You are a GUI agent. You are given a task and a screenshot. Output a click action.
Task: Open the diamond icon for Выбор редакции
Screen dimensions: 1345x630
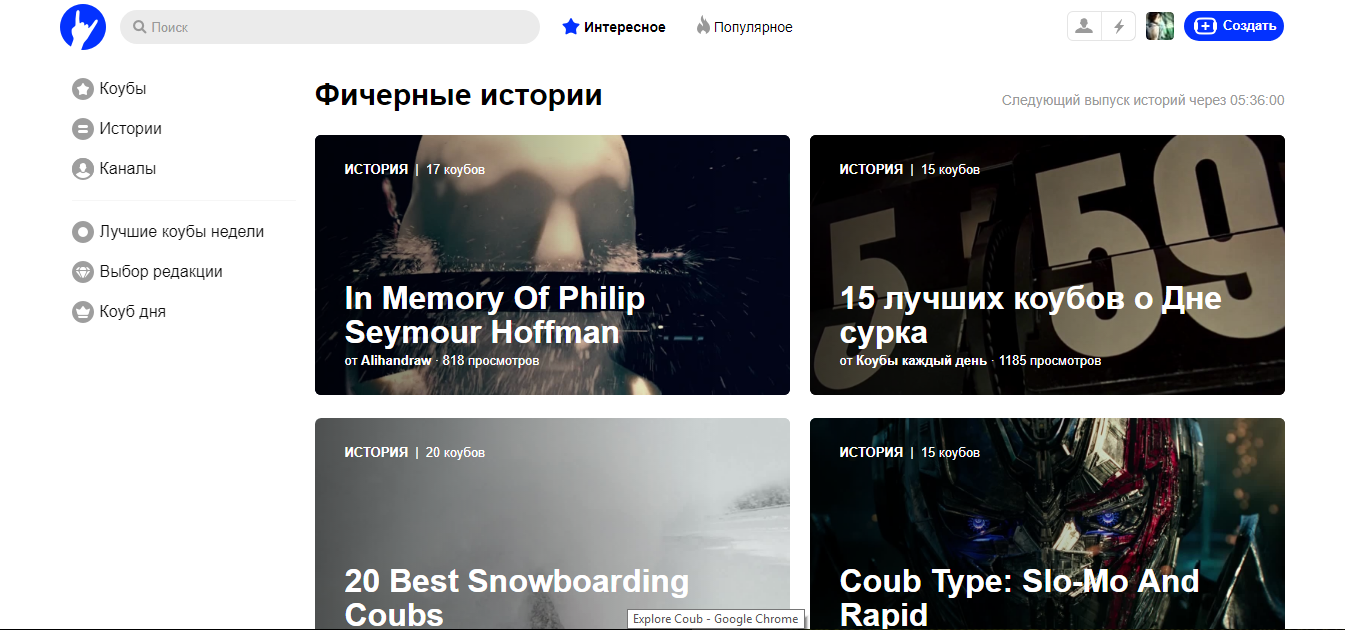tap(82, 272)
